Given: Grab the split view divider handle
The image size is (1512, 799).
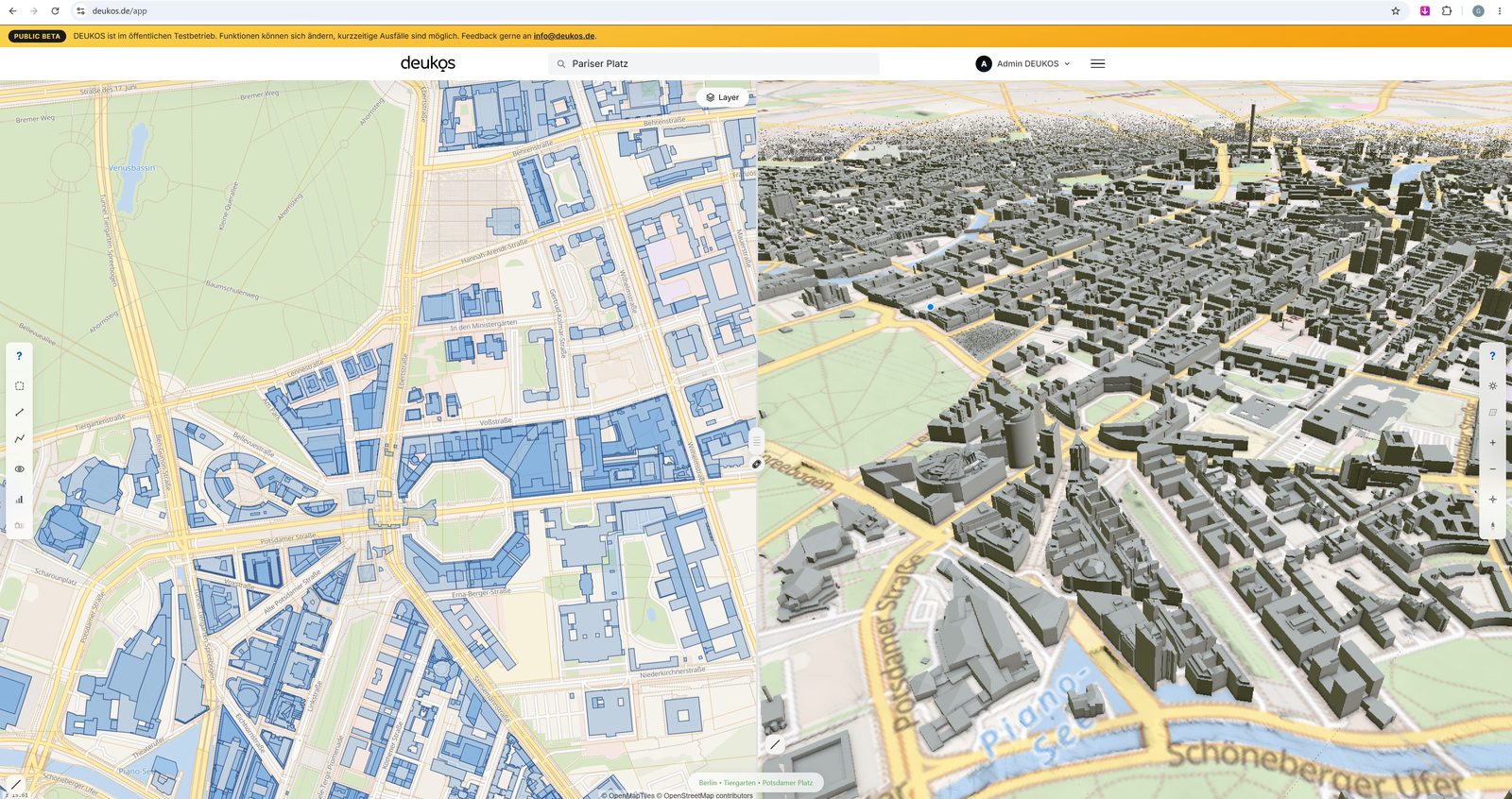Looking at the screenshot, I should [757, 441].
